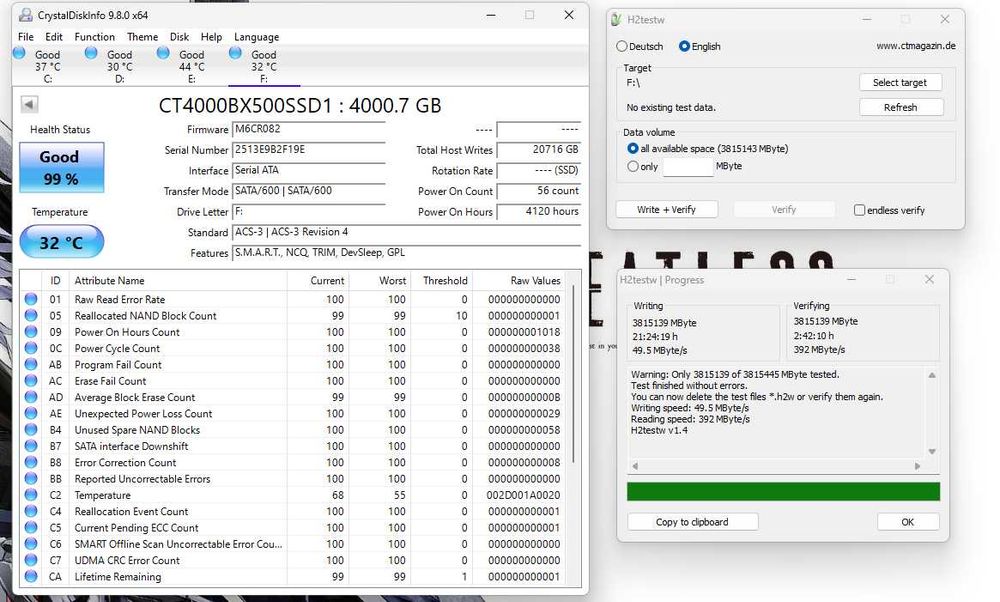Select the E: drive status orb

coord(163,53)
